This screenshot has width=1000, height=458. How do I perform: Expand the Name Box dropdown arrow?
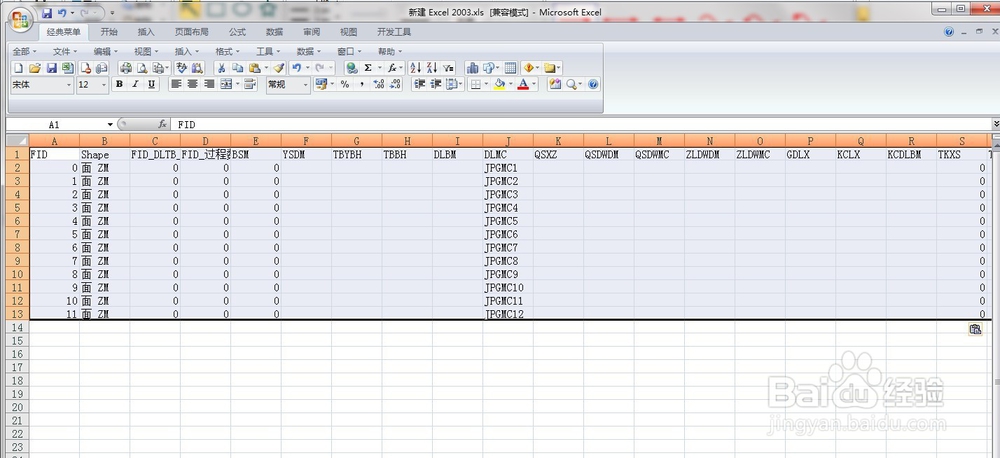pyautogui.click(x=110, y=124)
